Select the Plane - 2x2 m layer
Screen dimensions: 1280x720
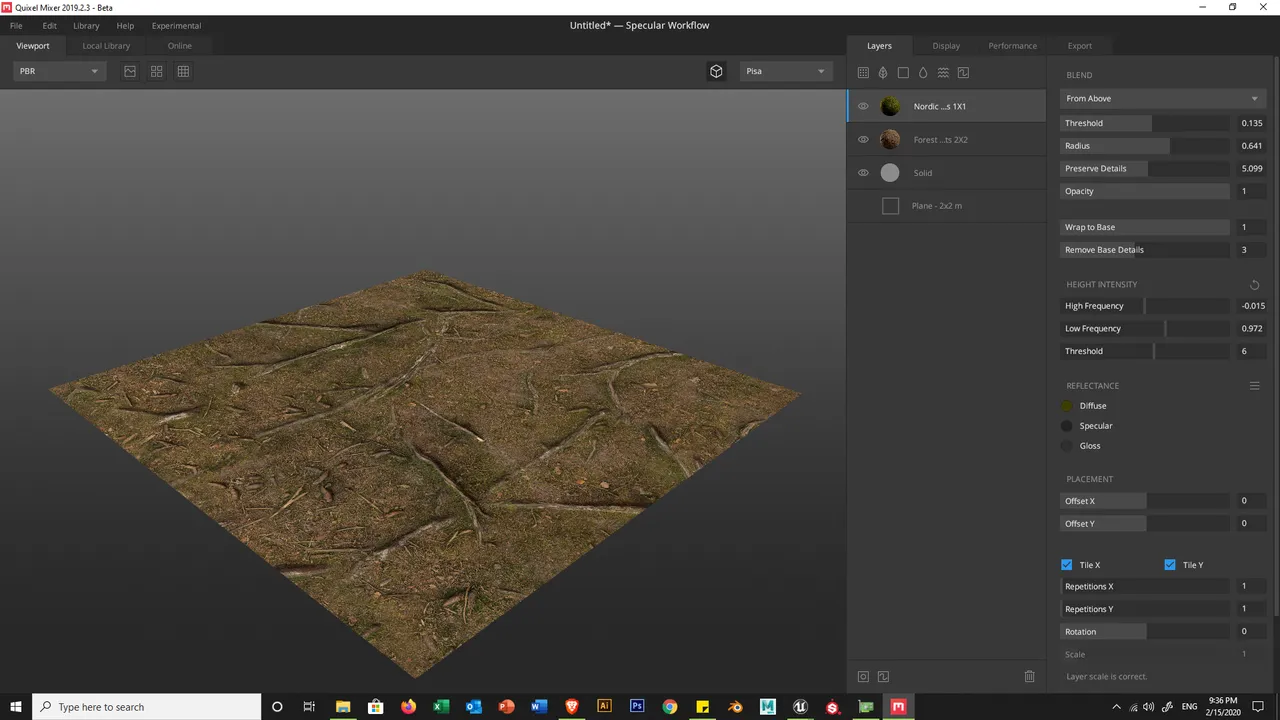(x=946, y=206)
